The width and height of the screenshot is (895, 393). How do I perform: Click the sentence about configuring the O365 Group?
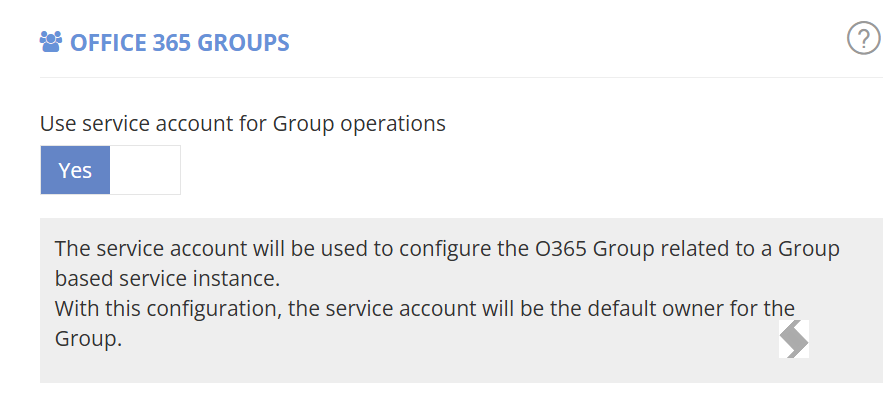[x=447, y=264]
